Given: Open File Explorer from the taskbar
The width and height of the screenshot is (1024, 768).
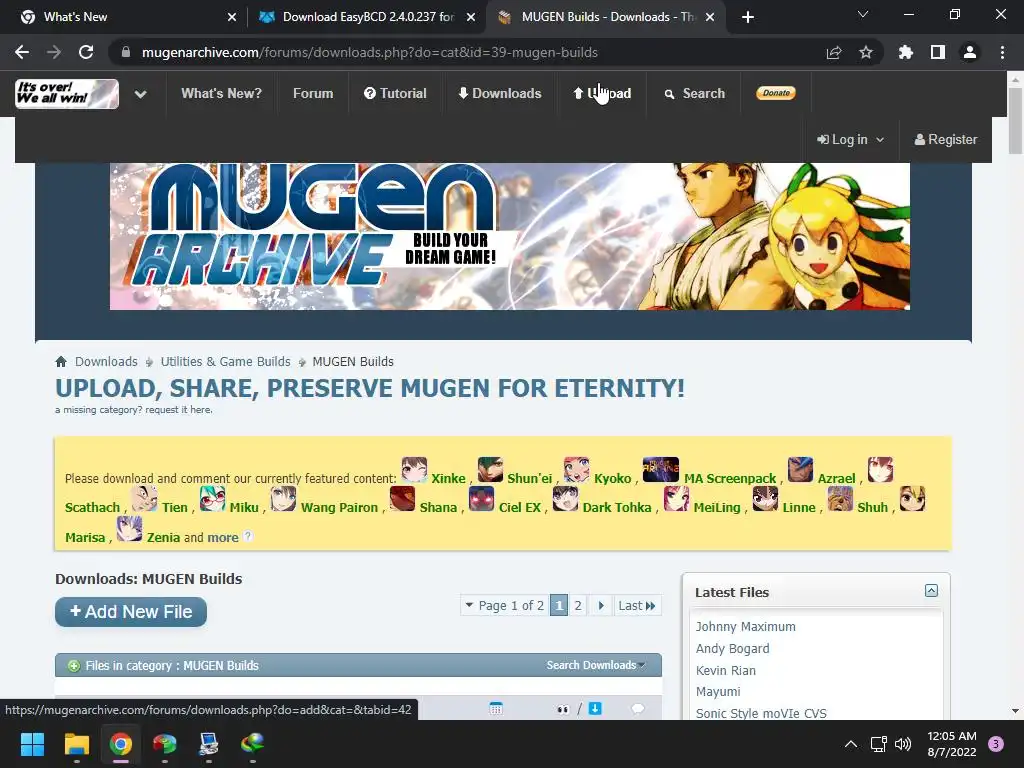Looking at the screenshot, I should point(76,744).
